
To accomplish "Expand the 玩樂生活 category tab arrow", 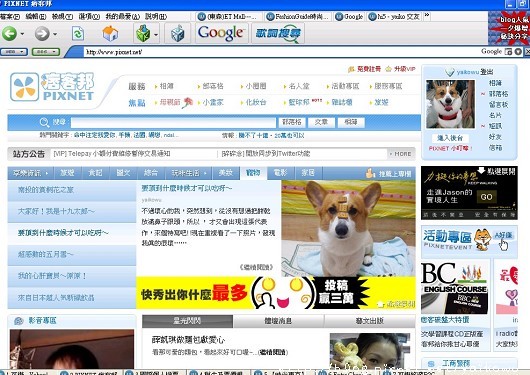I will tap(205, 173).
